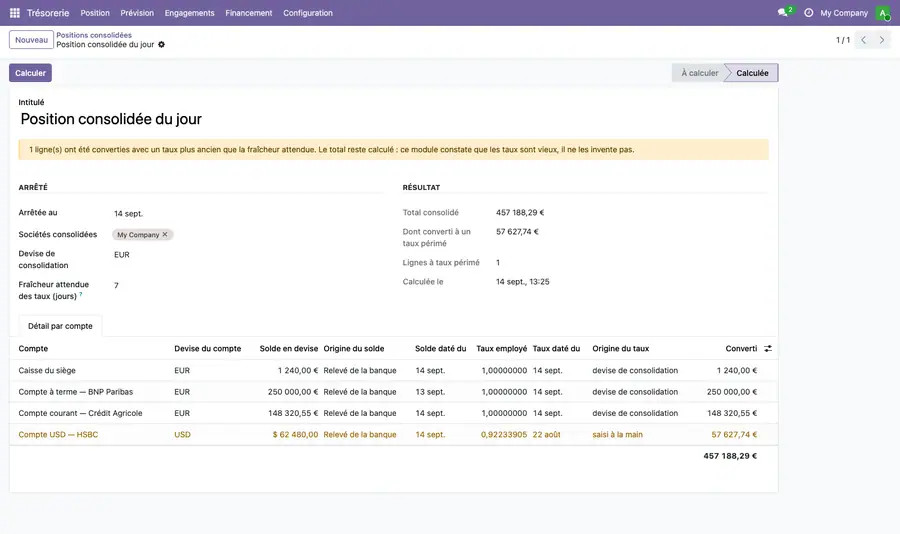Open the activities clock icon
Image resolution: width=900 pixels, height=534 pixels.
808,13
